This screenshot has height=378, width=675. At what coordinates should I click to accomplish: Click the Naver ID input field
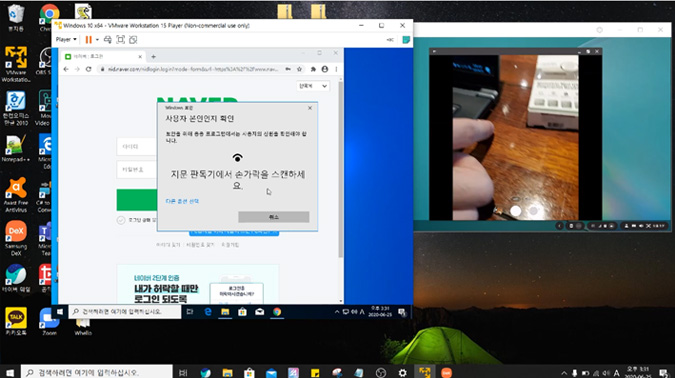(137, 147)
